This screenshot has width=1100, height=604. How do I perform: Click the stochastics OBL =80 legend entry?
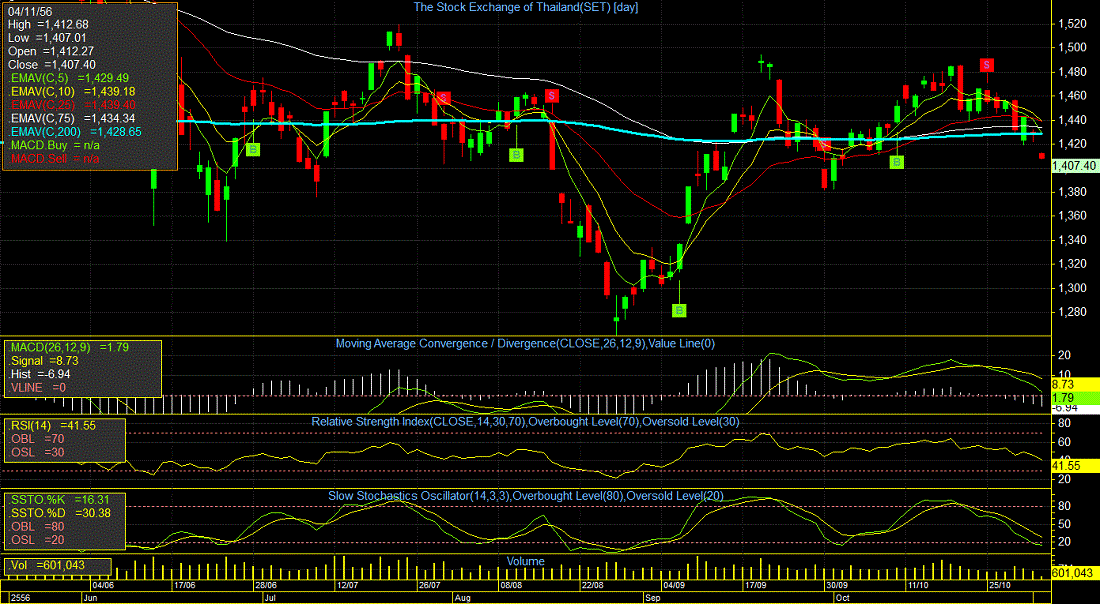pos(36,526)
